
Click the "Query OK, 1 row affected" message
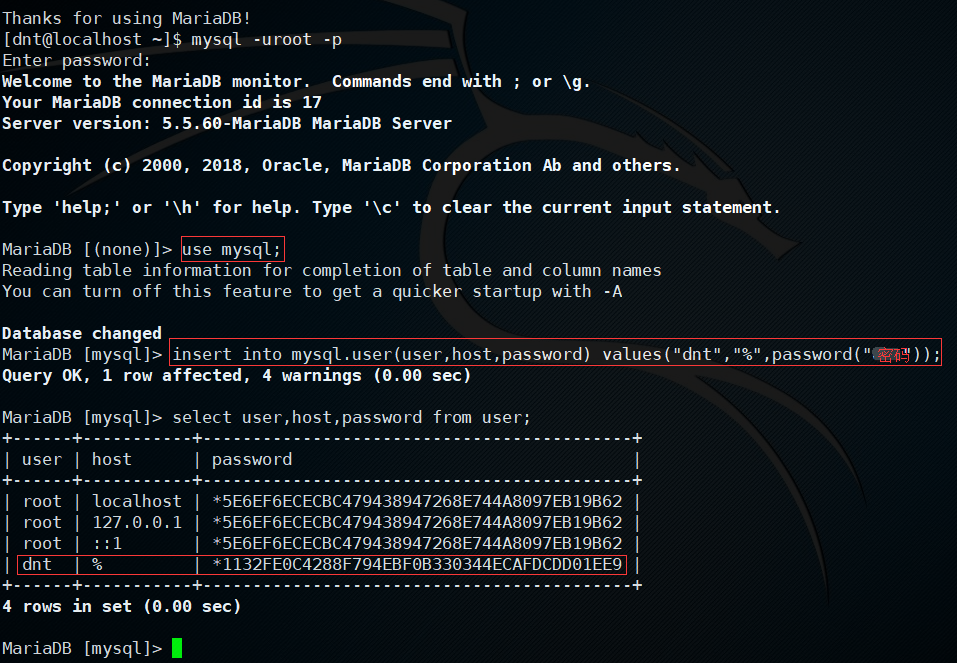[x=236, y=375]
